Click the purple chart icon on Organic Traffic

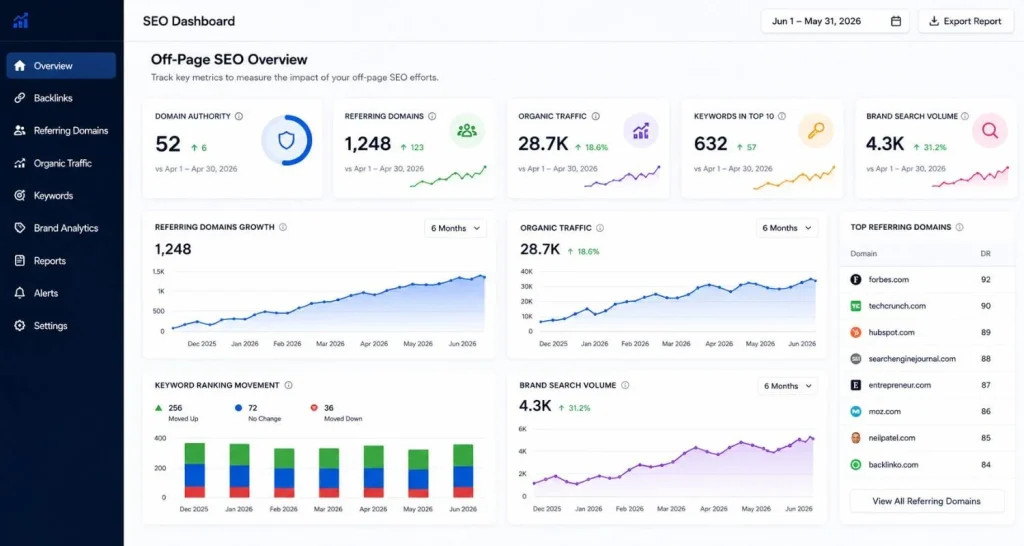click(x=641, y=131)
